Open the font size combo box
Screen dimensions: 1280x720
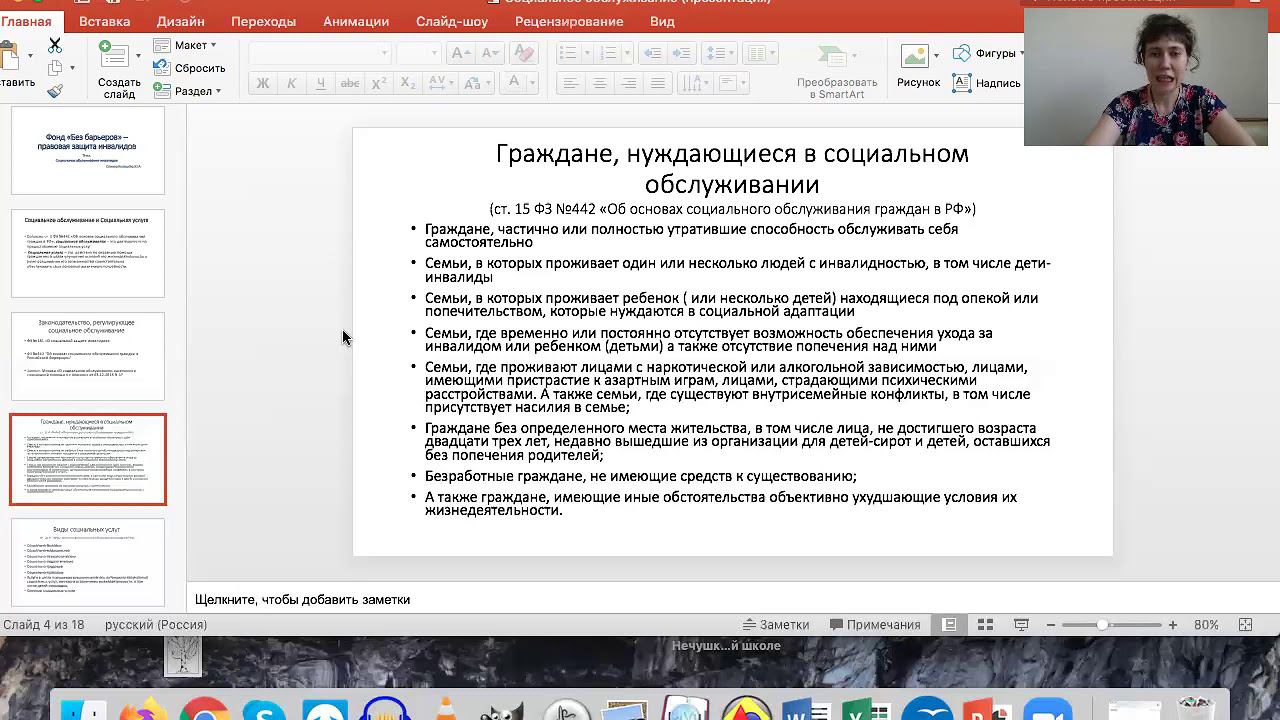click(419, 53)
